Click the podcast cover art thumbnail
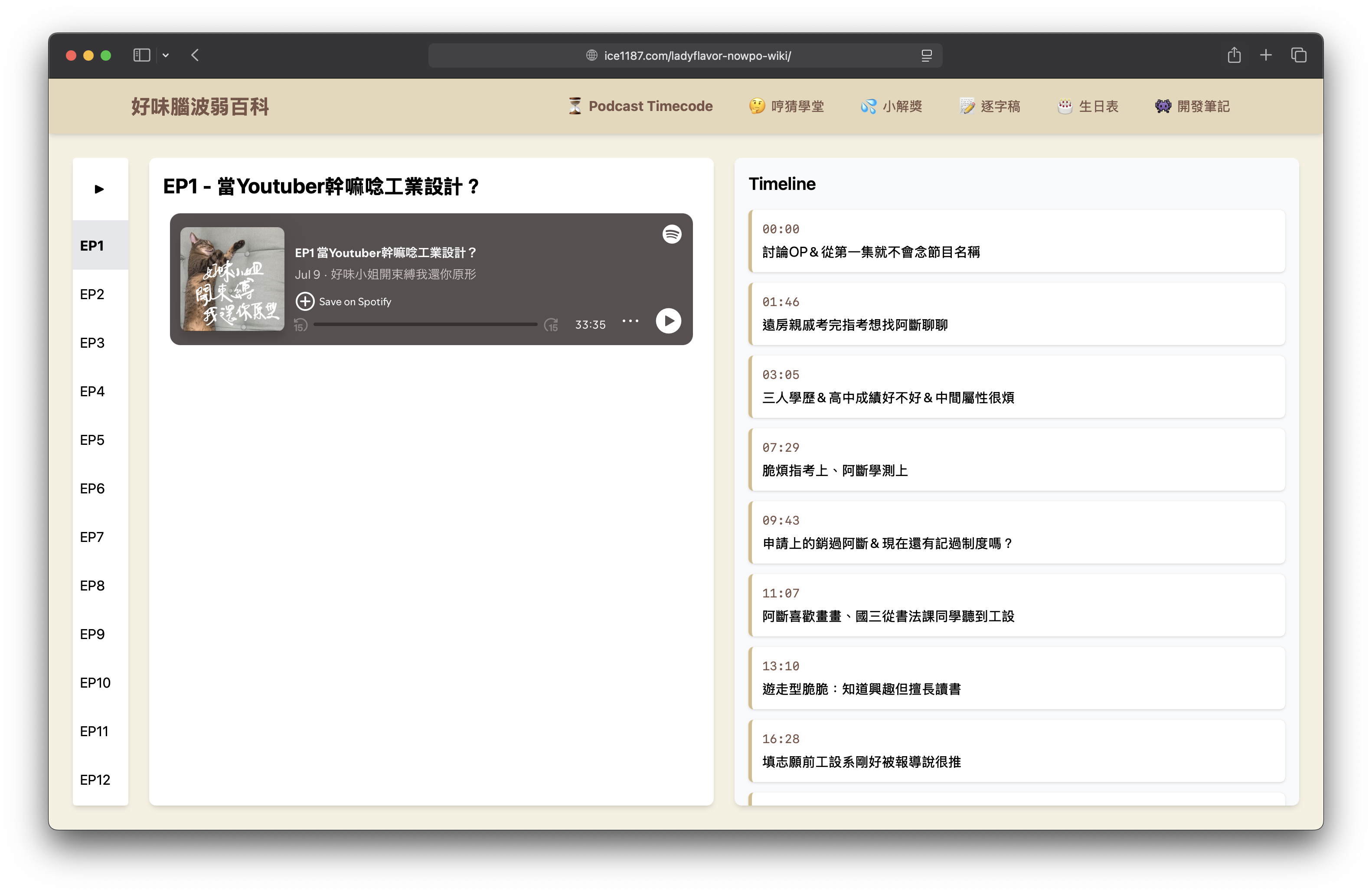Image resolution: width=1372 pixels, height=894 pixels. [x=232, y=279]
